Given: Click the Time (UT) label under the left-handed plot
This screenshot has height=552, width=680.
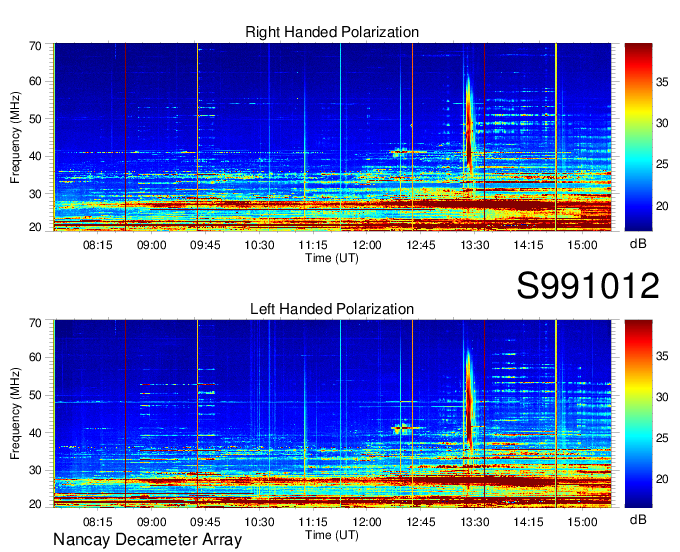Looking at the screenshot, I should (332, 535).
